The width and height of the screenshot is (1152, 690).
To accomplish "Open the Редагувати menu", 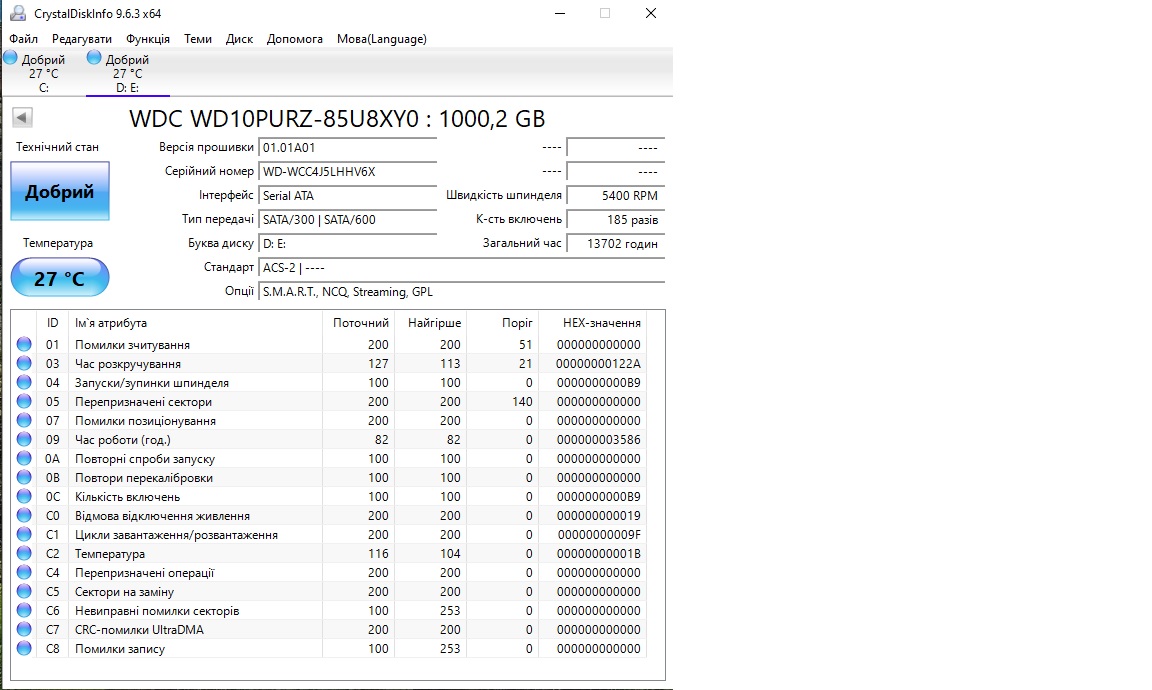I will [82, 39].
